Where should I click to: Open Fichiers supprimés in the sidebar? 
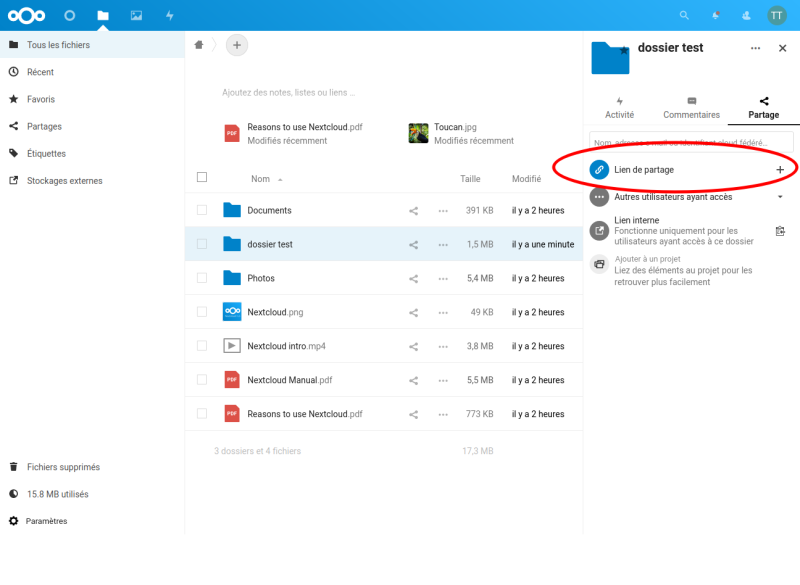(63, 467)
